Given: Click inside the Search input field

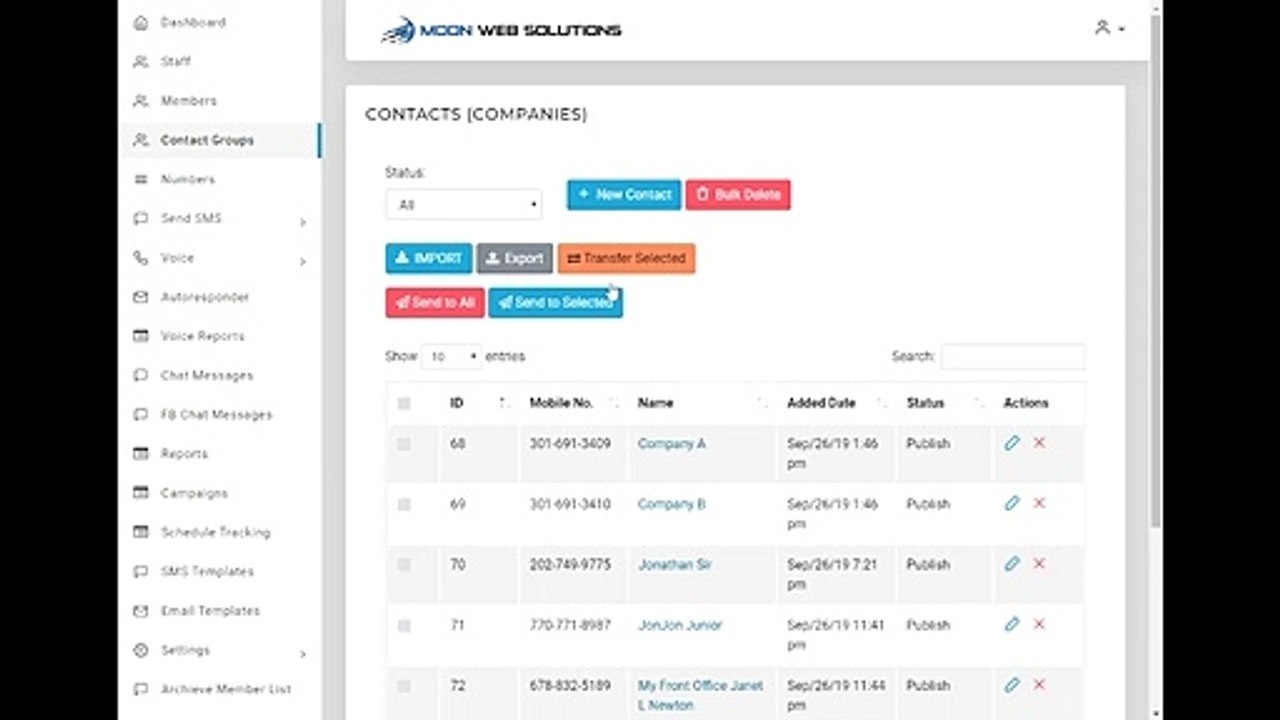Looking at the screenshot, I should 1013,356.
